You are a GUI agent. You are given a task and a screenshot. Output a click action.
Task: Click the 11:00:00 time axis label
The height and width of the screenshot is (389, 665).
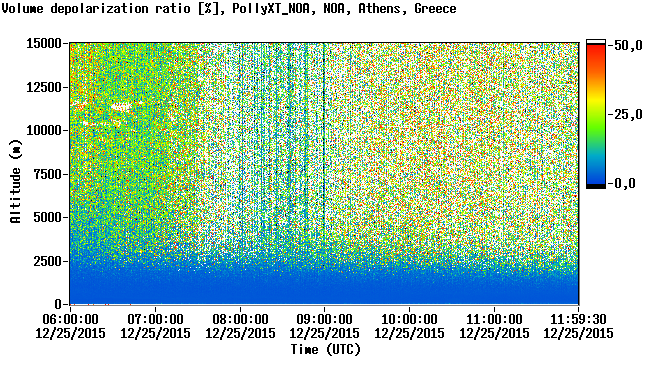click(494, 319)
